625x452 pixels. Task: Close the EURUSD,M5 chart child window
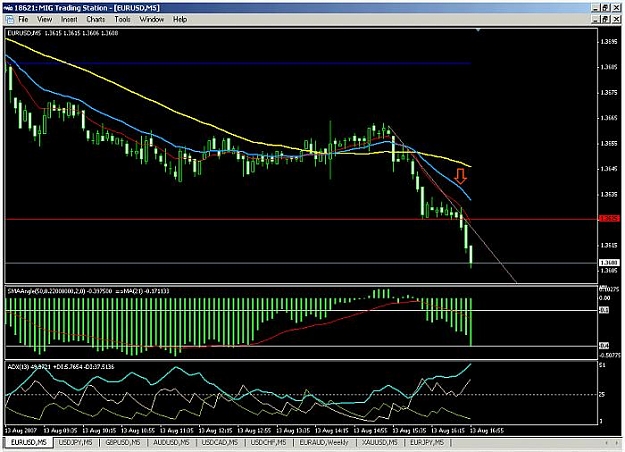pyautogui.click(x=616, y=19)
